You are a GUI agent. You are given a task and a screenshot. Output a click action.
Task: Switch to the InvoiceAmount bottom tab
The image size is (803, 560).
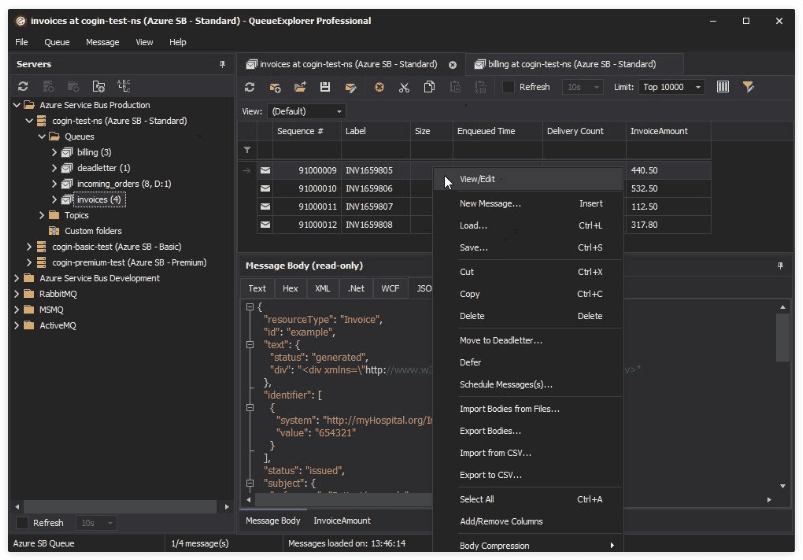(x=342, y=521)
